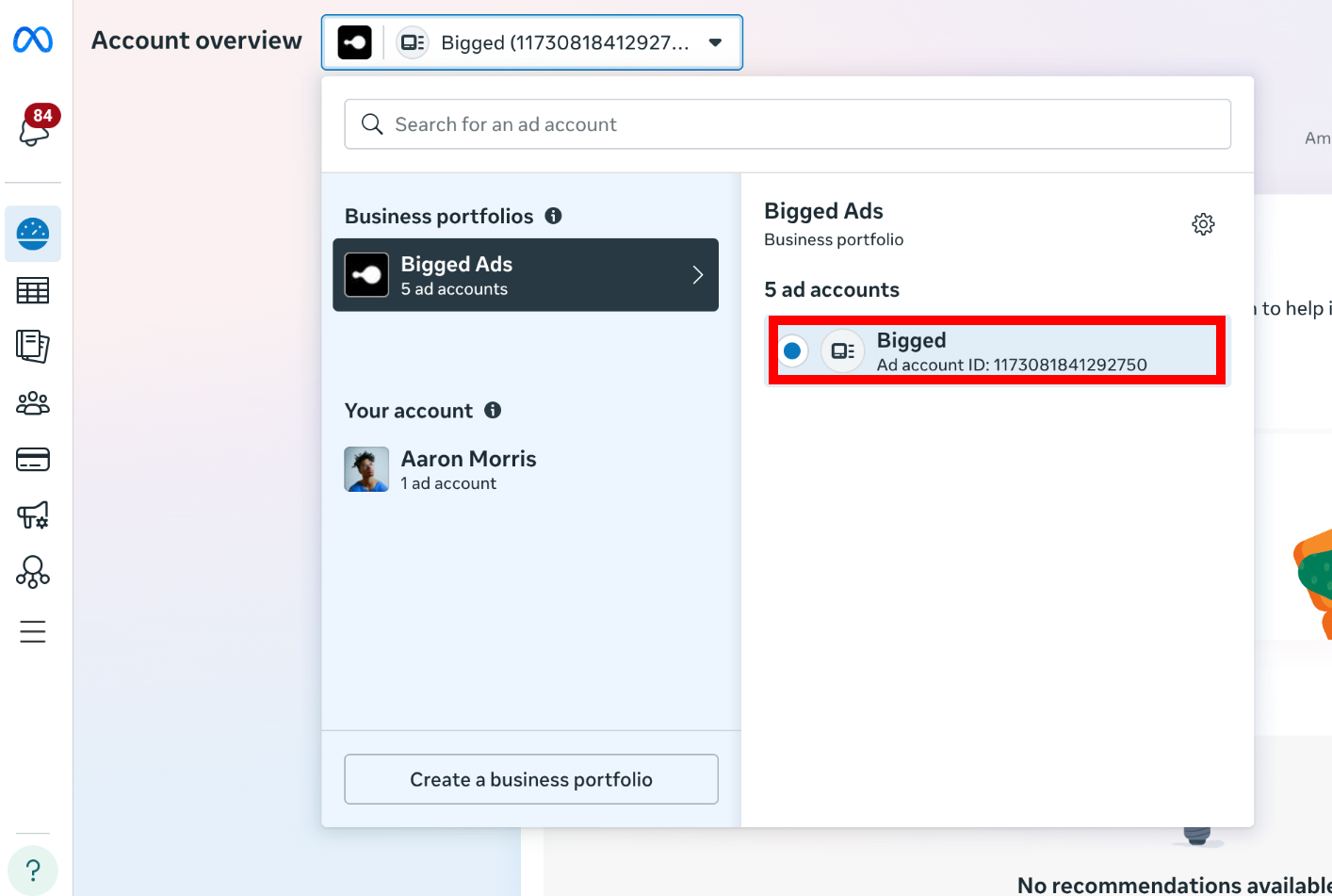Click Aaron Morris profile picture
The image size is (1332, 896).
366,469
